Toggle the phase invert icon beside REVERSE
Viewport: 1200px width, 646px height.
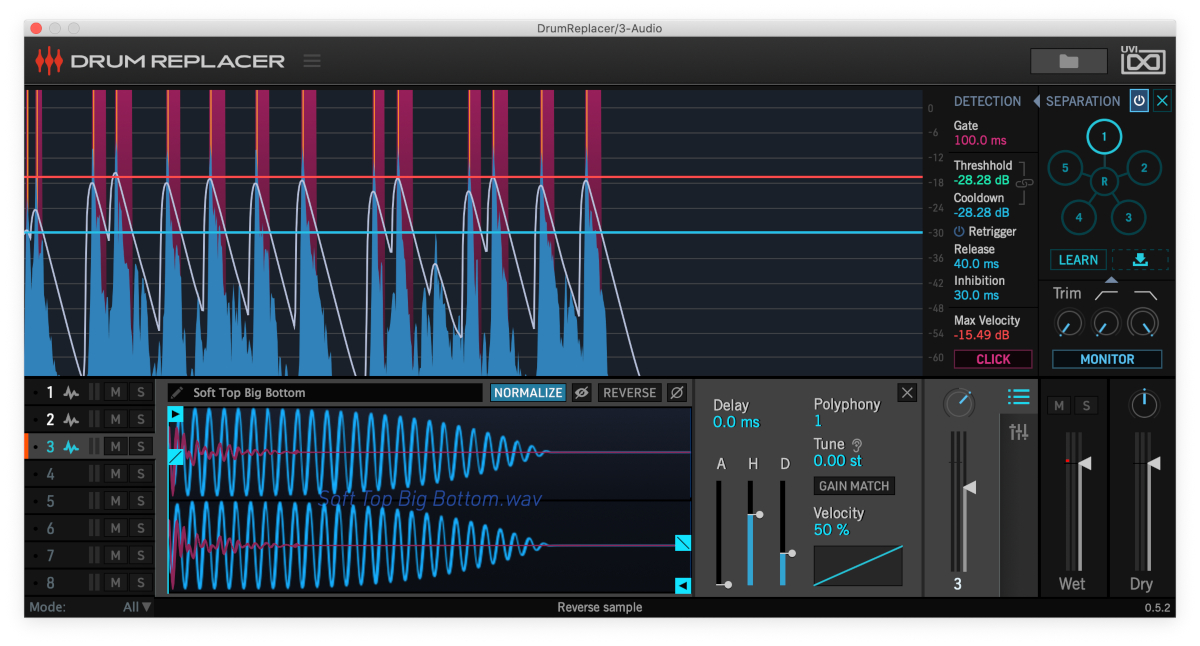click(677, 393)
